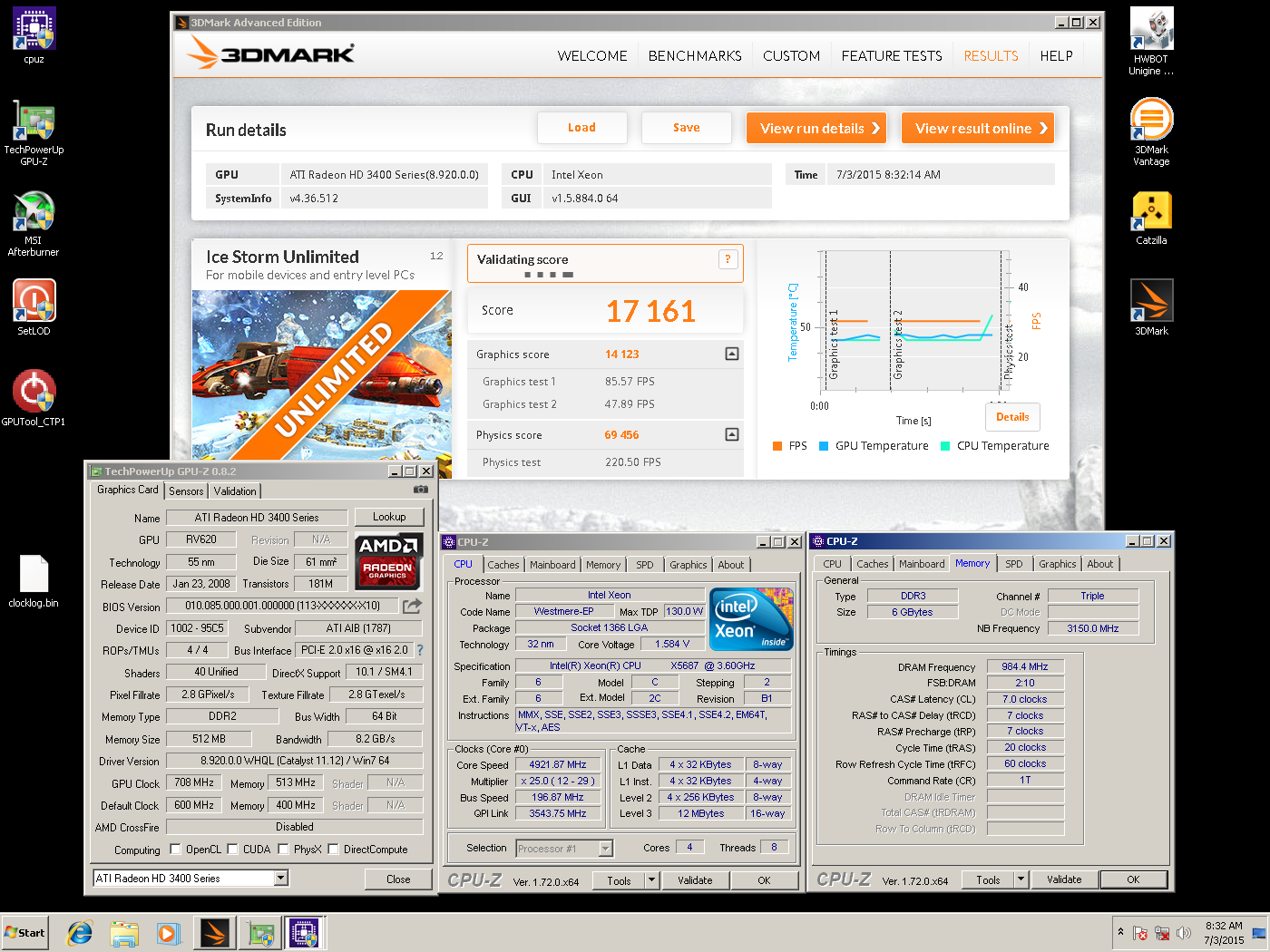The width and height of the screenshot is (1270, 952).
Task: Open the SetLOD desktop icon
Action: [x=34, y=306]
